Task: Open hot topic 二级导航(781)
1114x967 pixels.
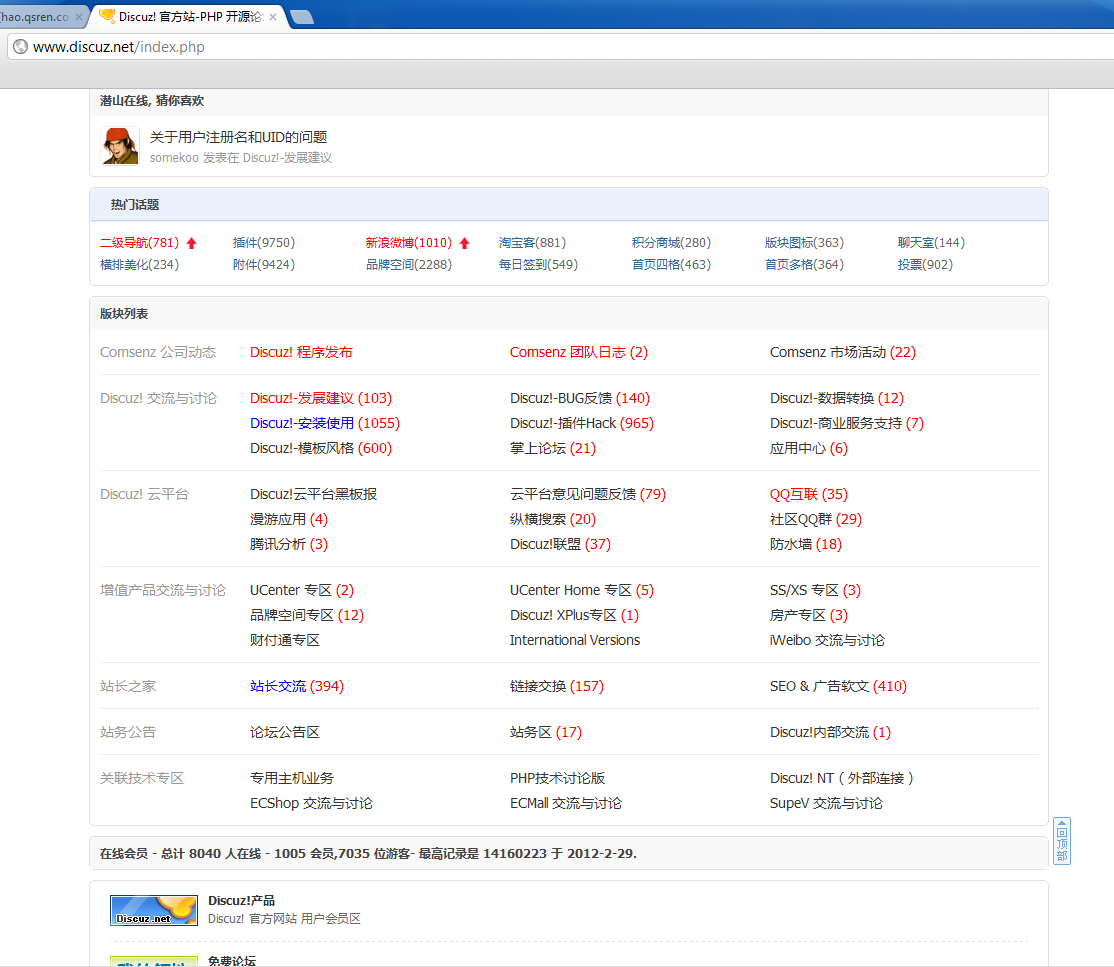Action: 139,243
